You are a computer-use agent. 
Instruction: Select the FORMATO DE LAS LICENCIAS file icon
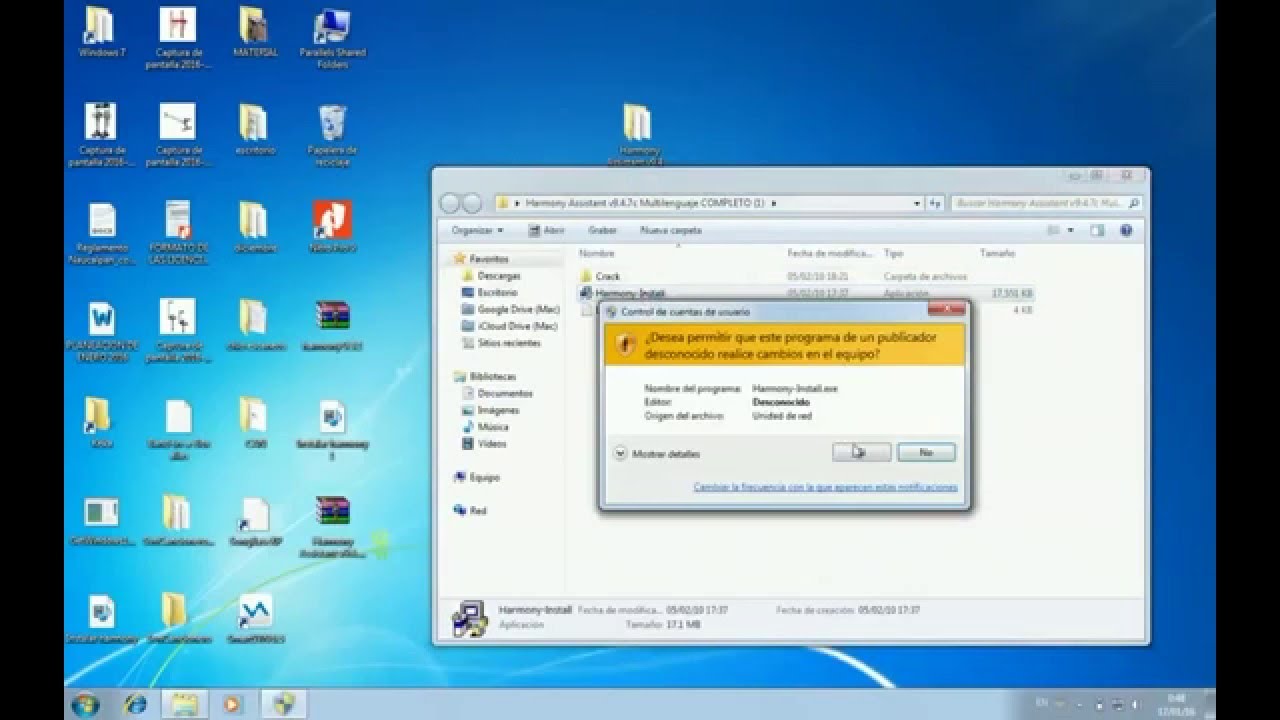point(178,232)
